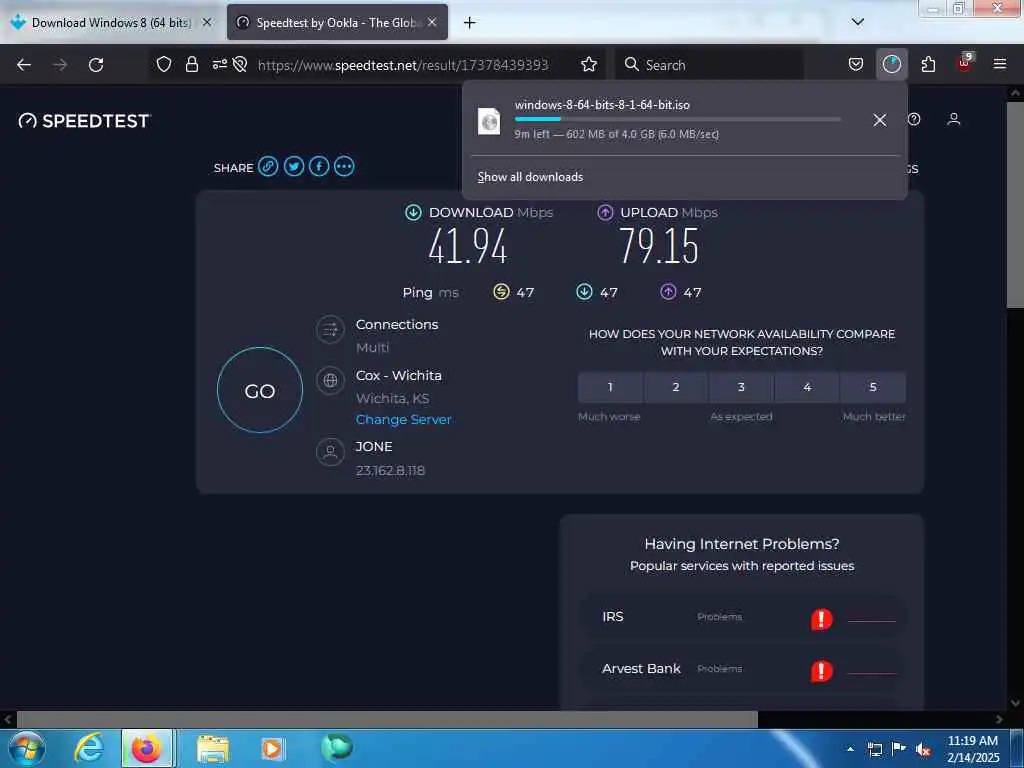
Task: Switch to Download Windows 8 tab
Action: 111,22
